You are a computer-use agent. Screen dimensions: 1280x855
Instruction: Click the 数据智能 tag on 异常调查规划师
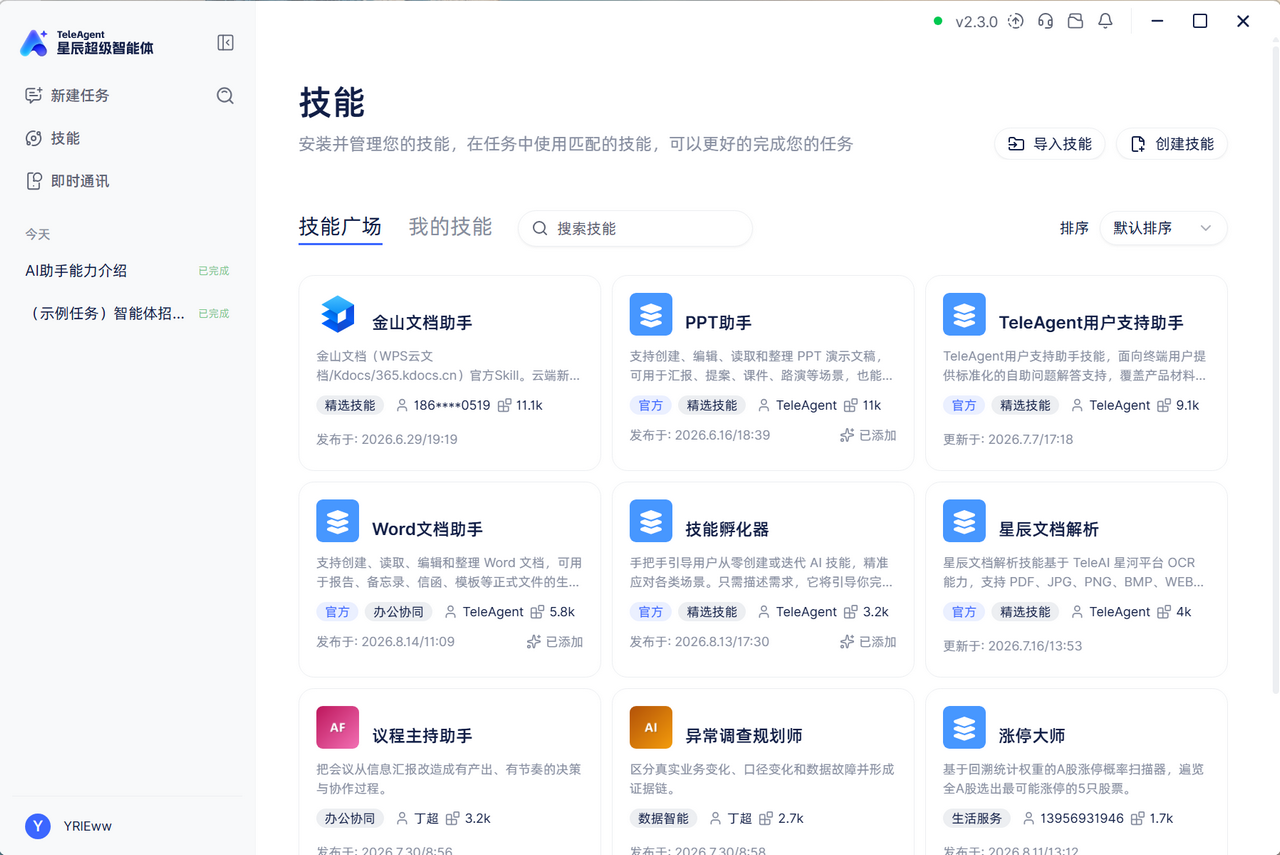[x=664, y=818]
